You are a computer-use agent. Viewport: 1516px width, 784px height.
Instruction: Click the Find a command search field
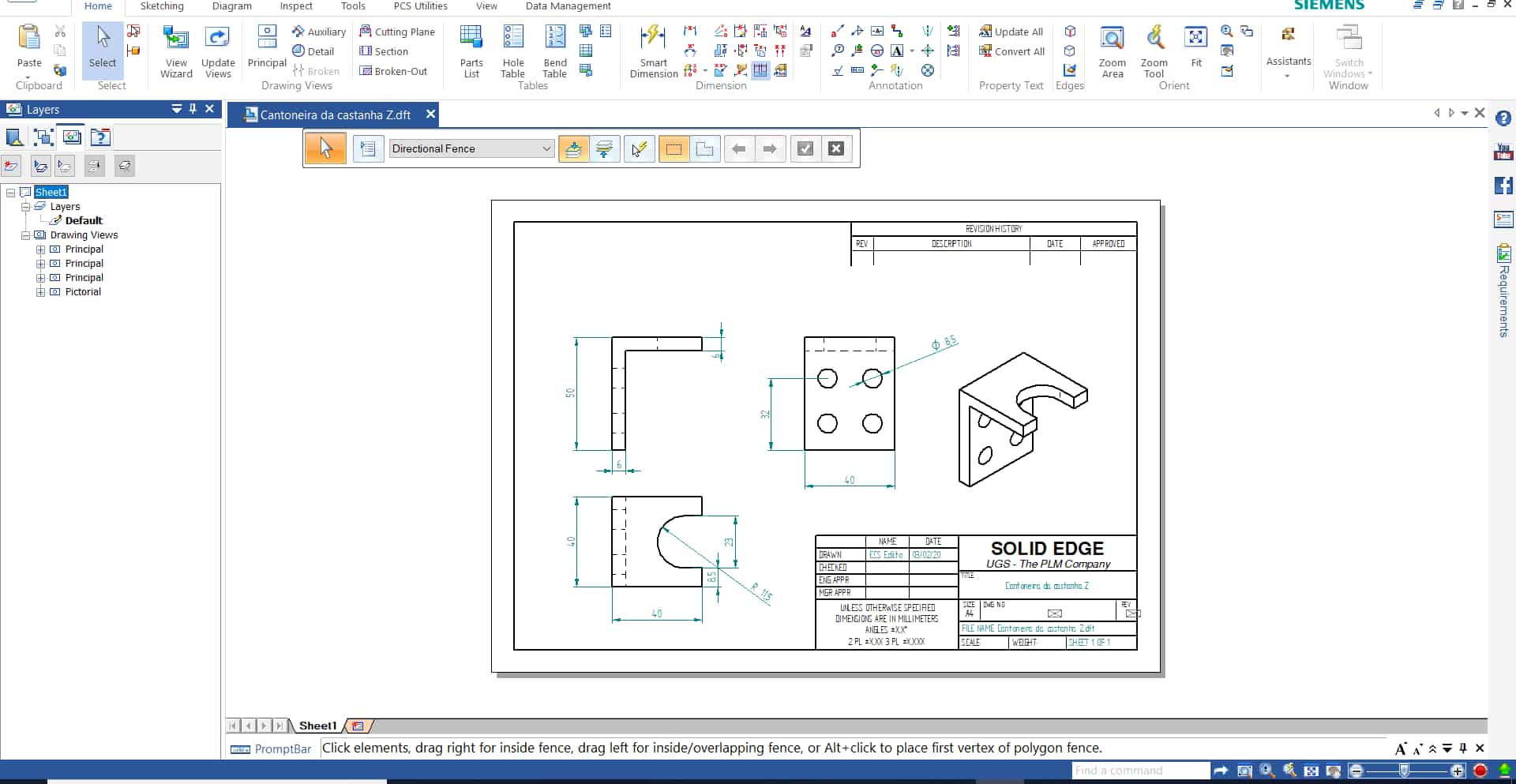1139,771
